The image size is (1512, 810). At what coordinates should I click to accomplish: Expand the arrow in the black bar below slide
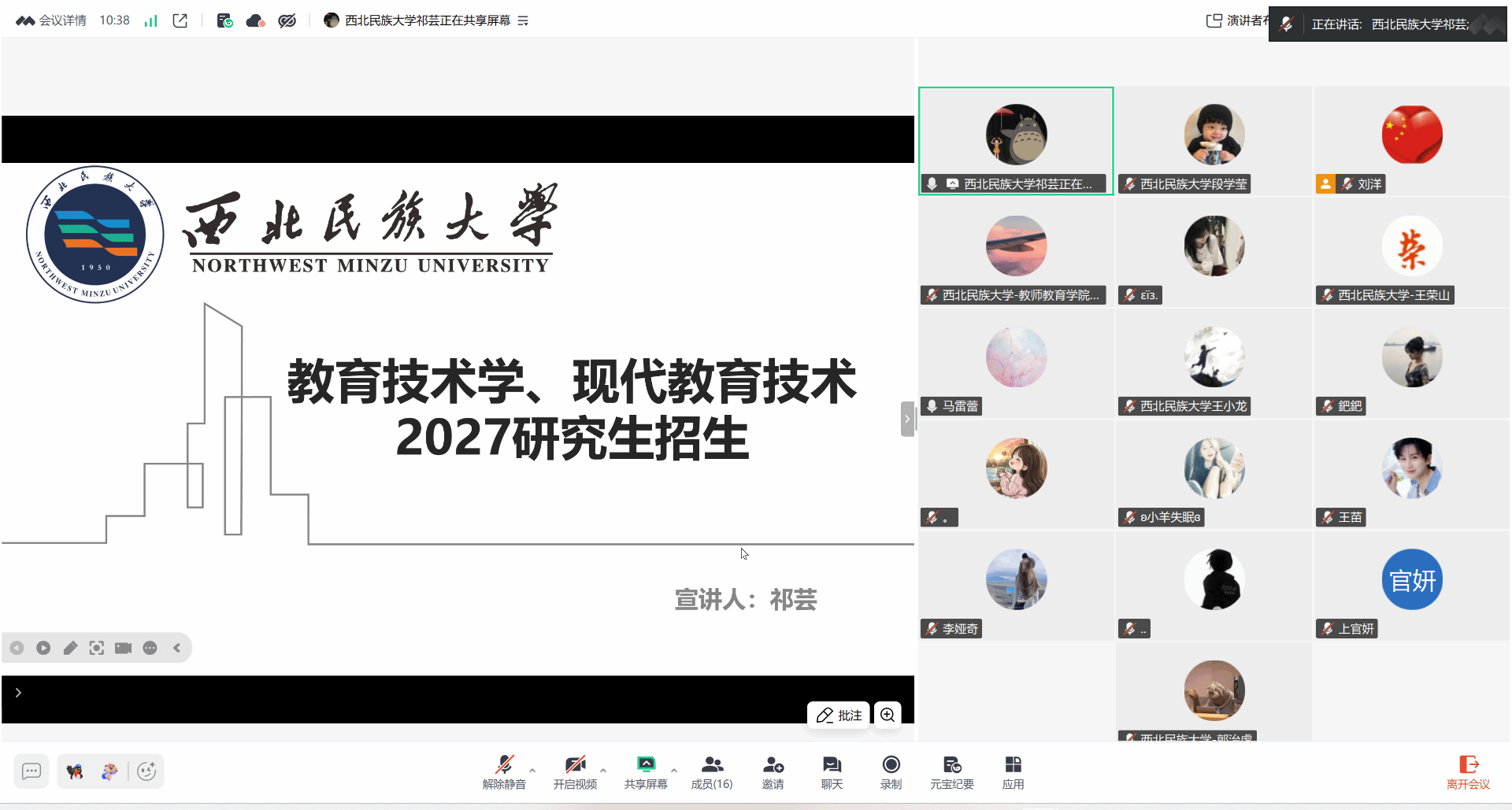click(18, 693)
